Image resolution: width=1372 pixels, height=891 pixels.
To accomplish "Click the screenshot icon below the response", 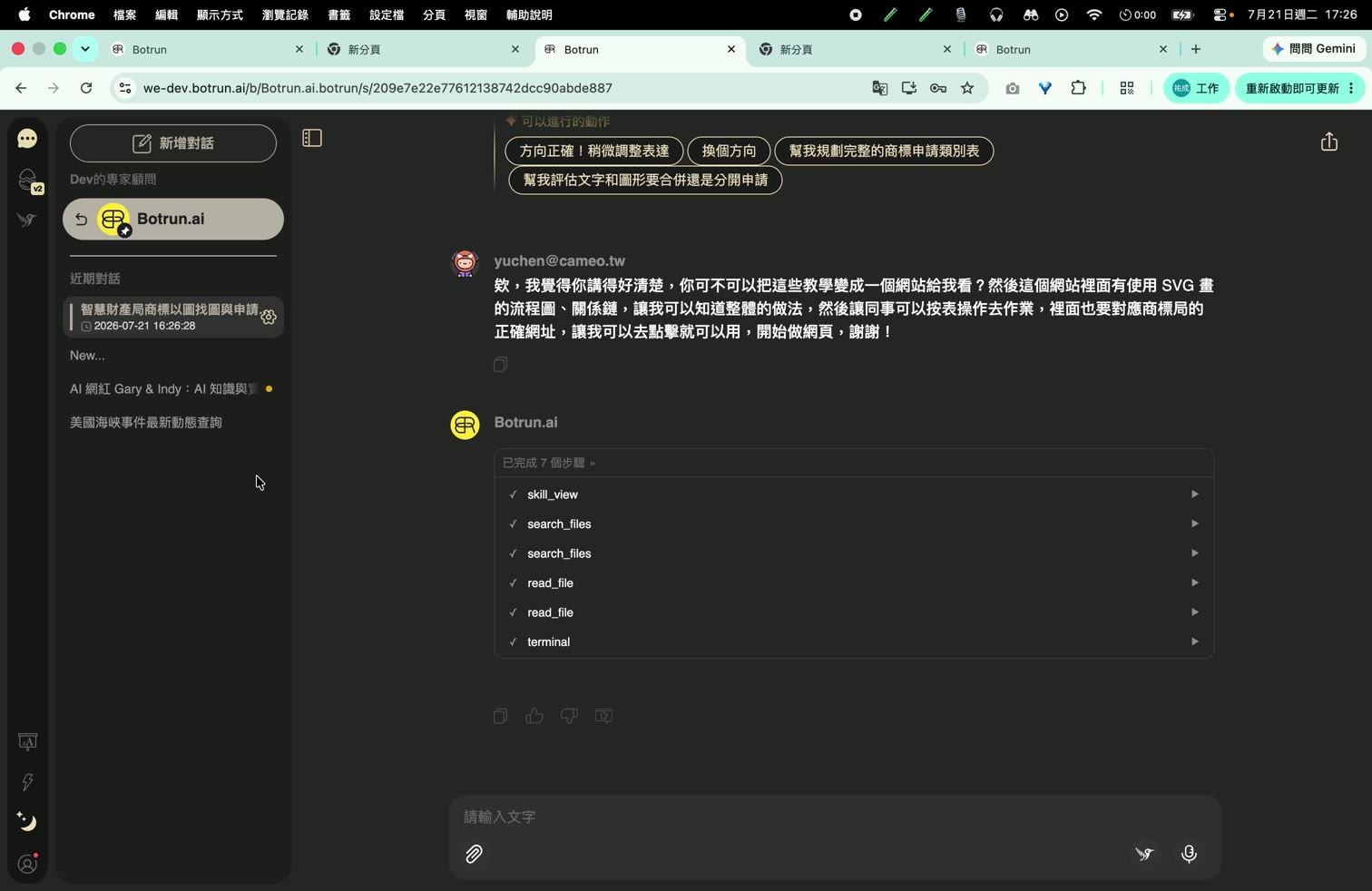I will click(x=603, y=716).
